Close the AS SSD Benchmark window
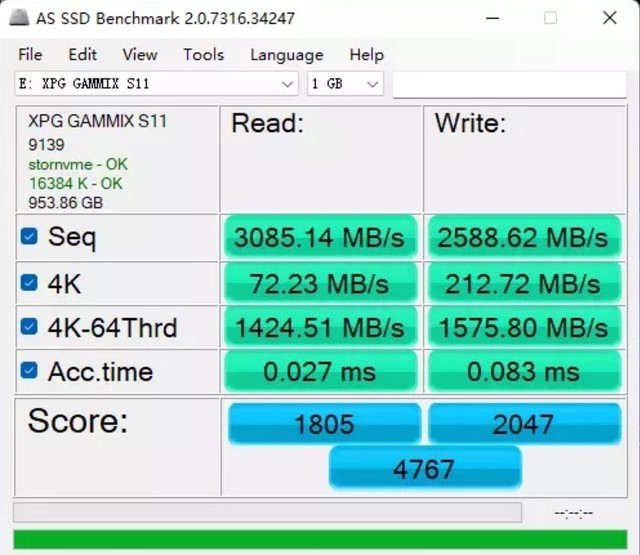 (610, 18)
